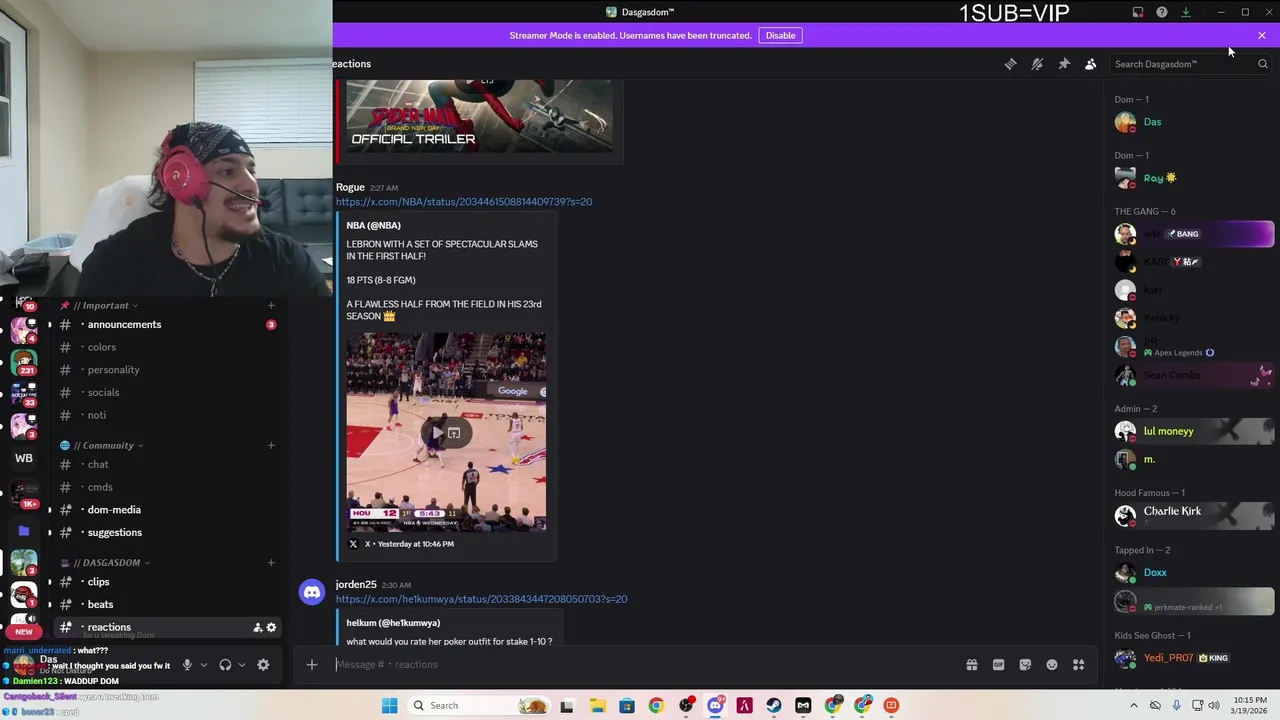Open the apps launcher icon in message bar

point(1079,664)
